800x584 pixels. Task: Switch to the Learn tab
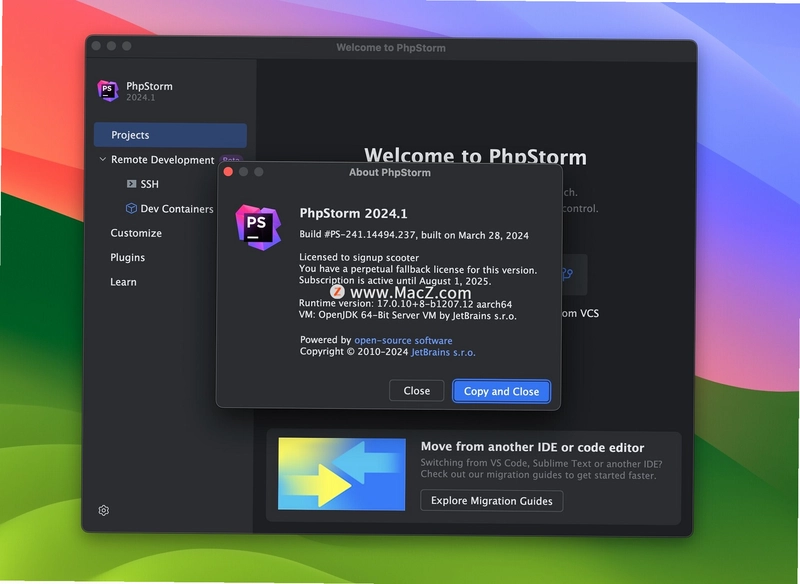pos(123,282)
